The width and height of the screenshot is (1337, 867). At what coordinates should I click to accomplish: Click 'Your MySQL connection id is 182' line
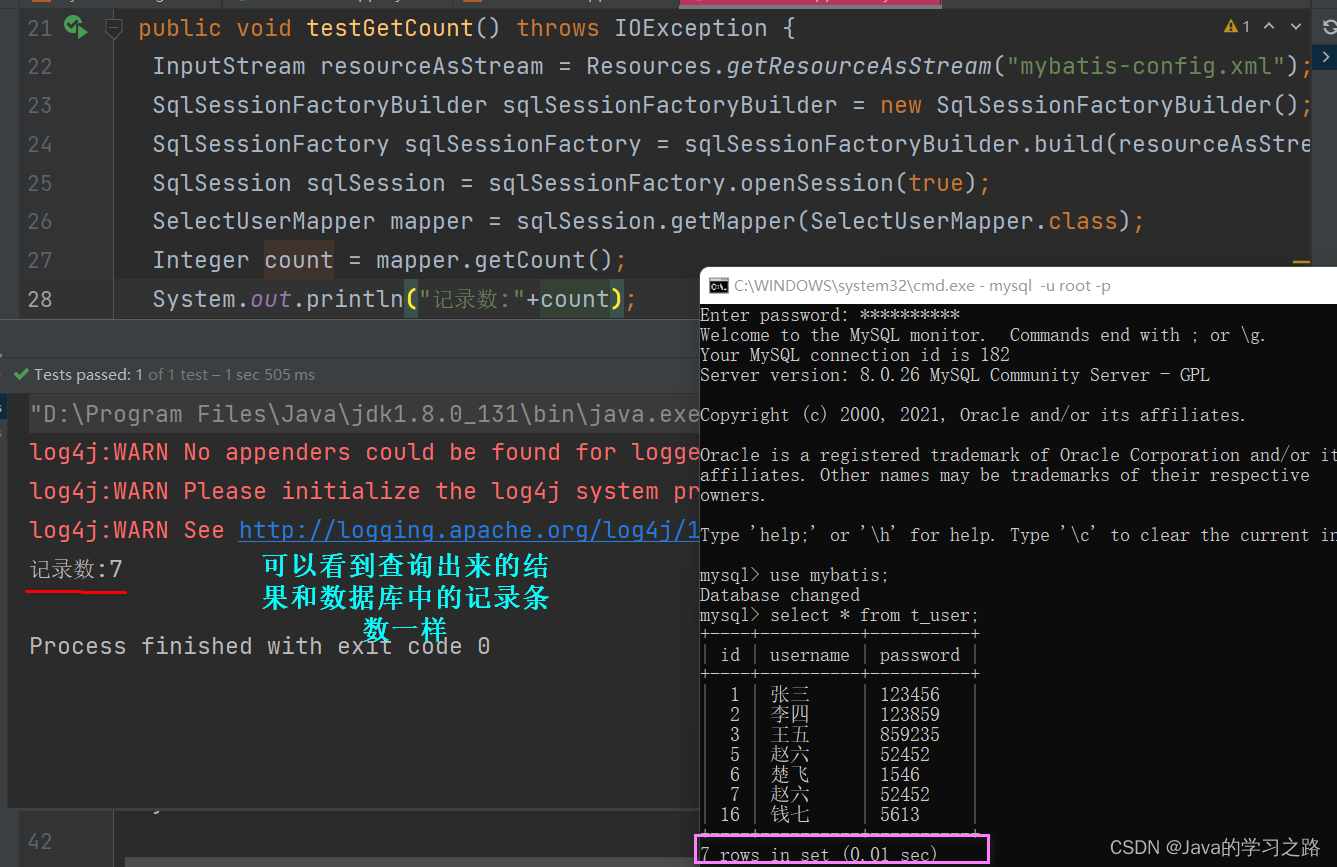click(855, 355)
